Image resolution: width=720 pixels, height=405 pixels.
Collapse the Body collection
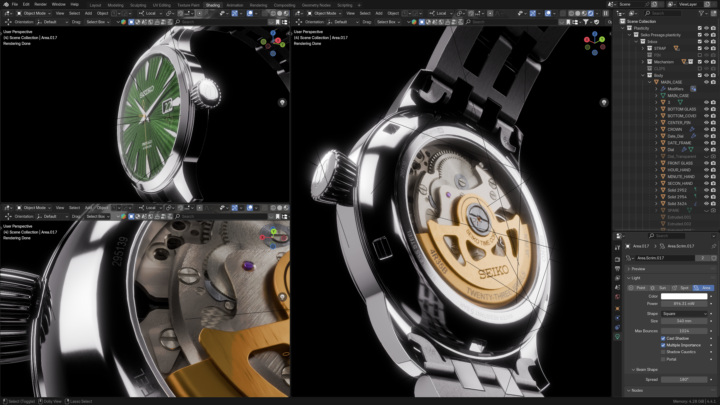[643, 75]
